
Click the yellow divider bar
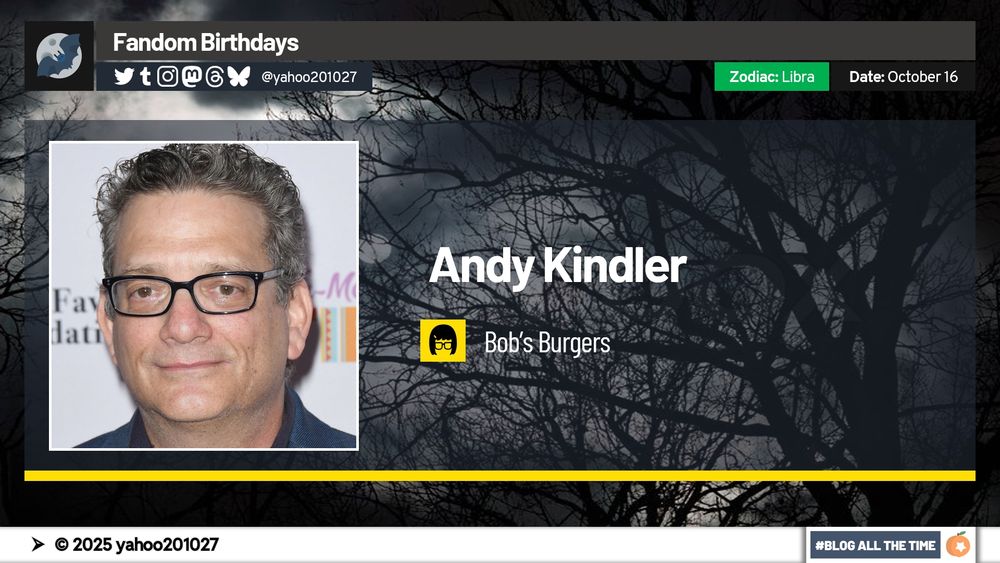[x=500, y=476]
